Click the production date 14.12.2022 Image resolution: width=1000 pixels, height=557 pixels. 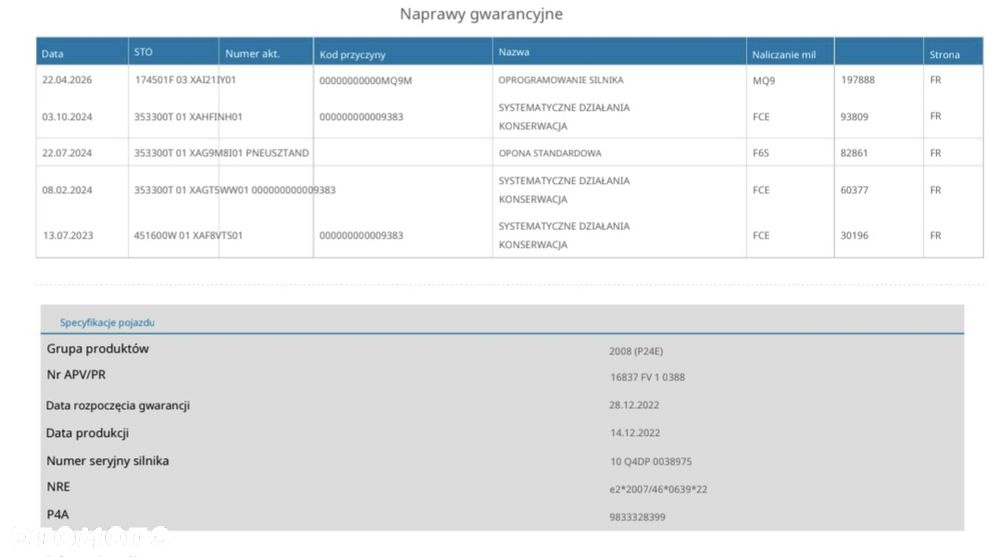tap(635, 433)
